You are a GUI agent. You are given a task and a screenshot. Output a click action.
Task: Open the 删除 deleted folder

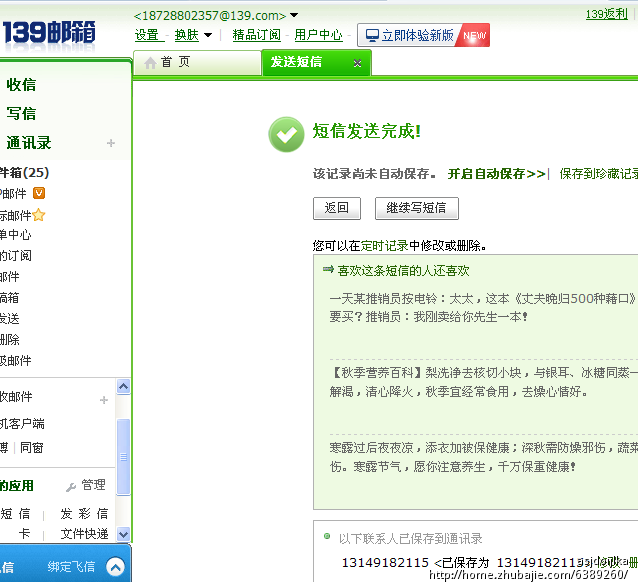coord(10,339)
